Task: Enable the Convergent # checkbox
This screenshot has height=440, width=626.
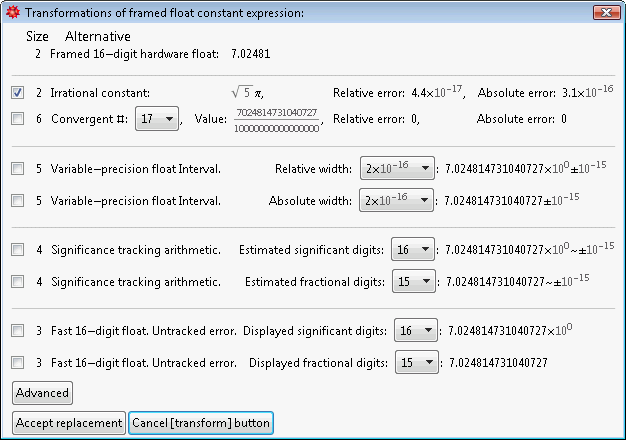Action: [x=18, y=119]
